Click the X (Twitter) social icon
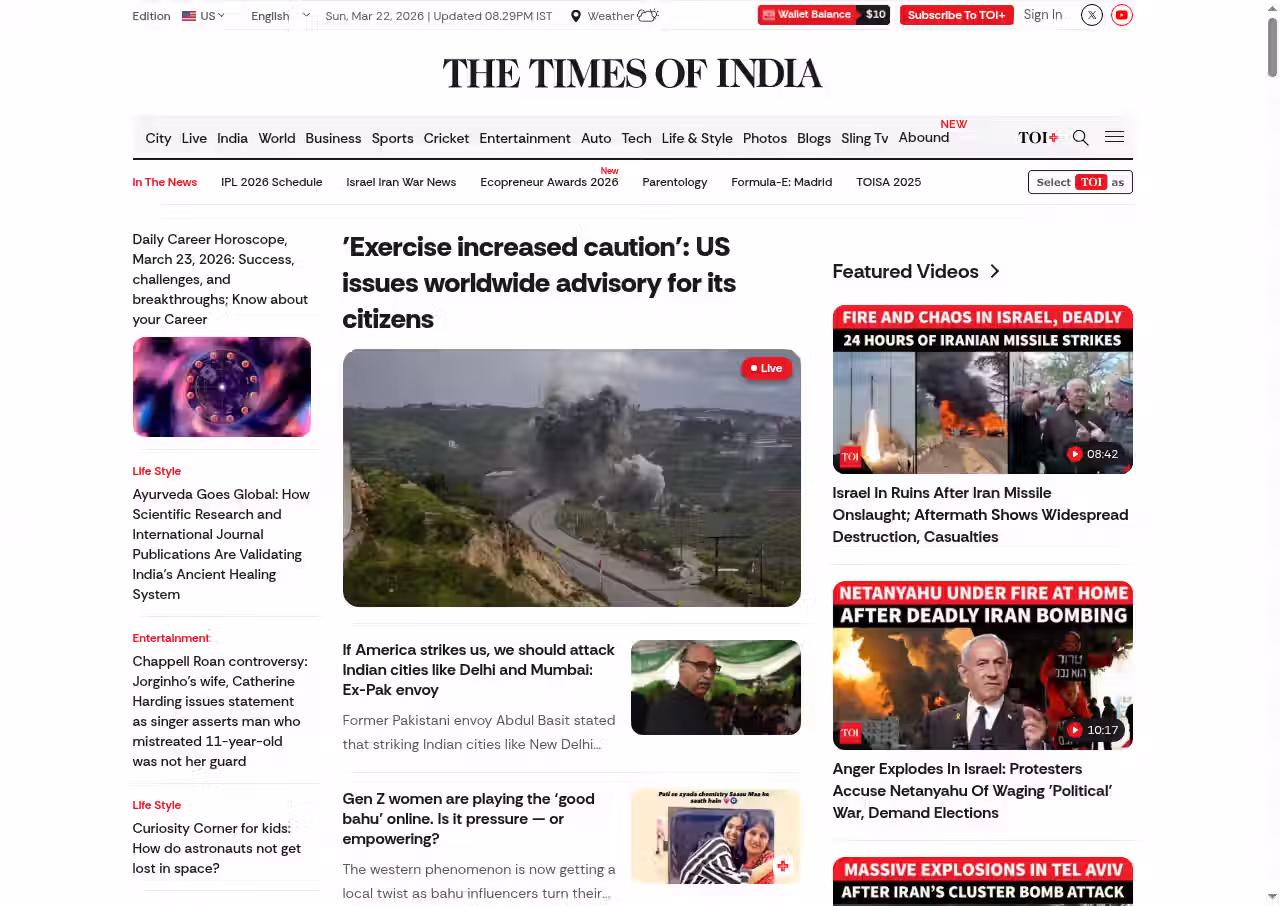This screenshot has width=1280, height=906. pos(1092,15)
